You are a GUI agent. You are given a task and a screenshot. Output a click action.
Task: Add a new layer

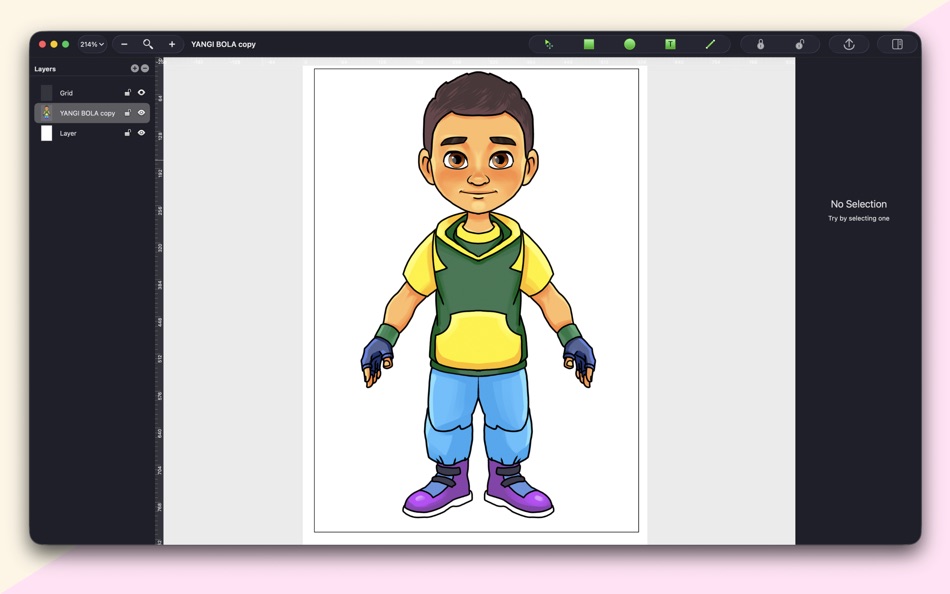pyautogui.click(x=135, y=68)
